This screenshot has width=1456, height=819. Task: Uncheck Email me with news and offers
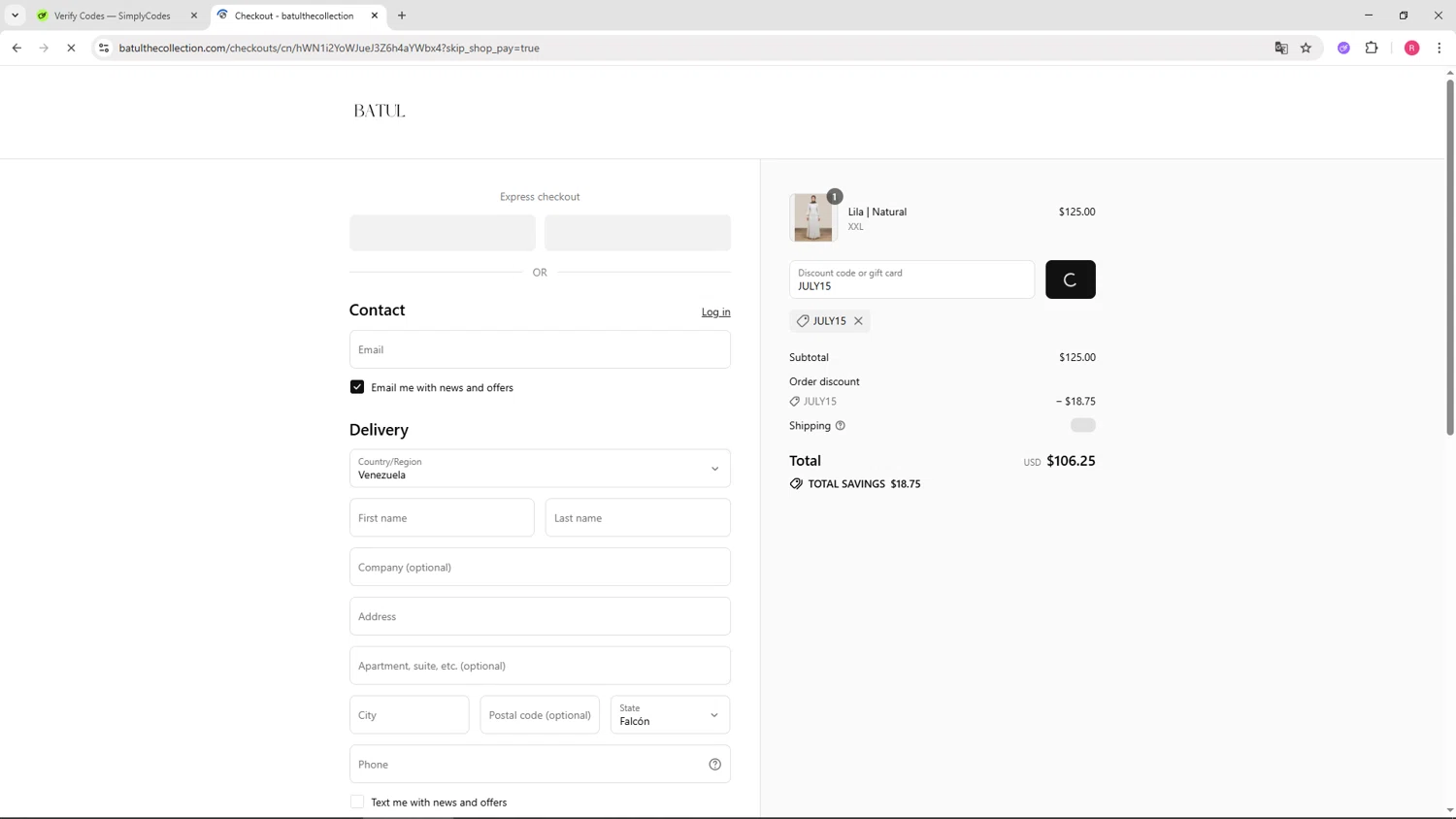point(357,387)
